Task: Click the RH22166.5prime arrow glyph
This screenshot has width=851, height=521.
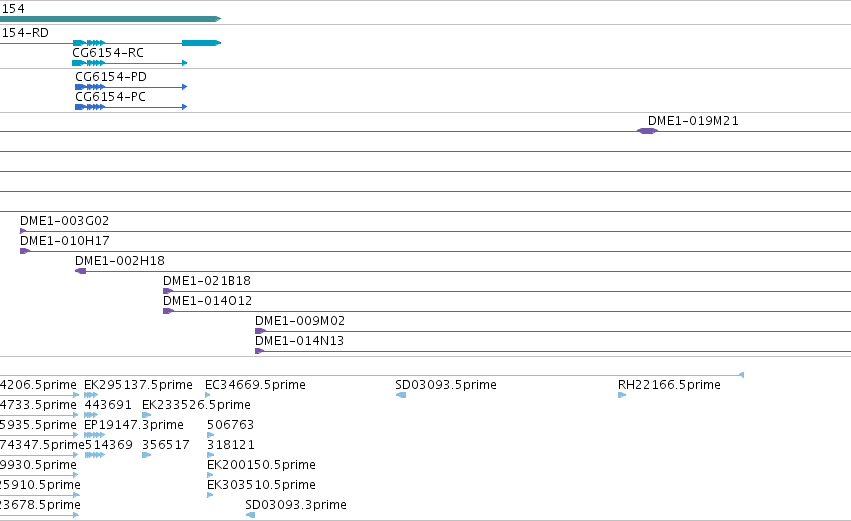Action: [622, 395]
